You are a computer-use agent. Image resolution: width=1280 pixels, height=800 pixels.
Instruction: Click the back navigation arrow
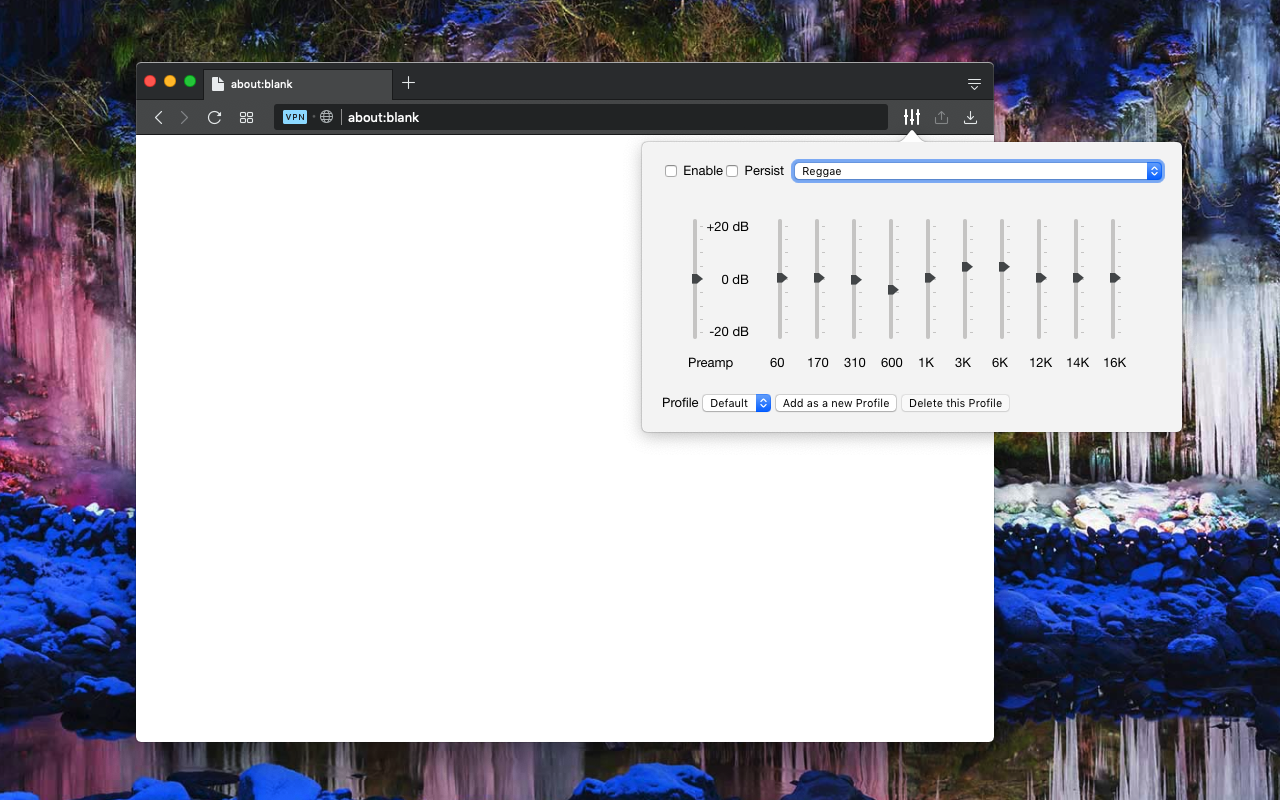click(158, 117)
